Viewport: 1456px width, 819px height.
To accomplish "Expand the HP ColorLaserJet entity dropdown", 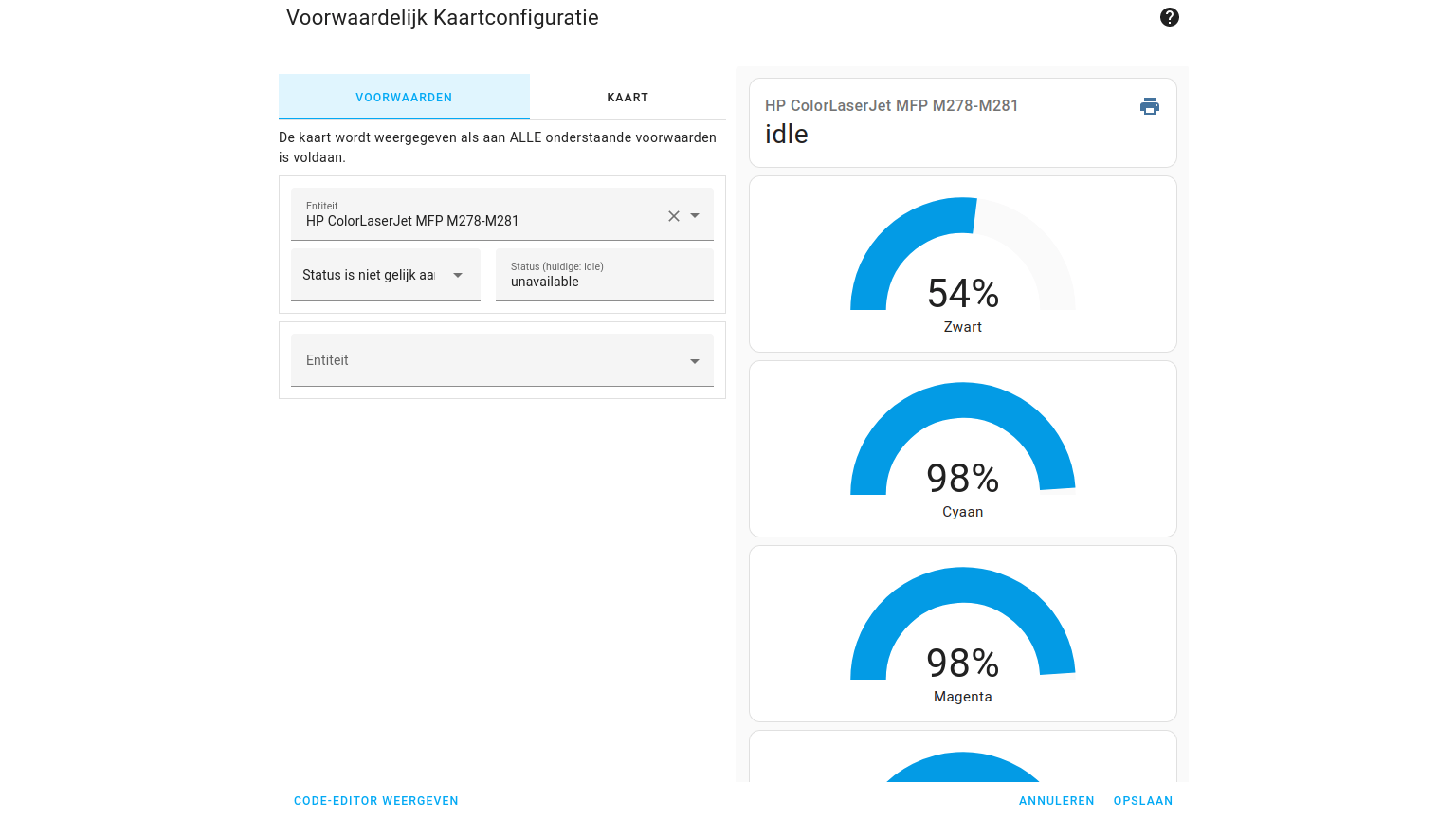I will click(695, 216).
